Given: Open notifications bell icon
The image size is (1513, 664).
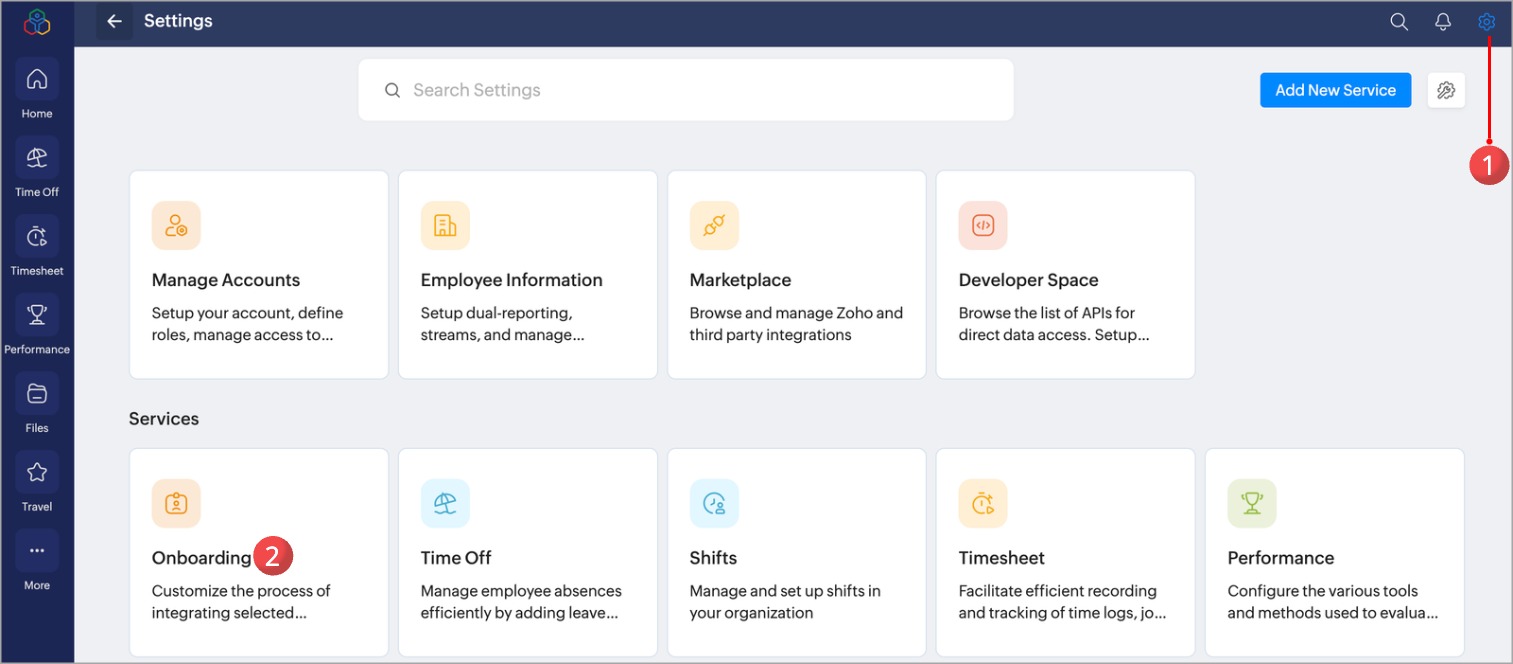Looking at the screenshot, I should (x=1443, y=22).
